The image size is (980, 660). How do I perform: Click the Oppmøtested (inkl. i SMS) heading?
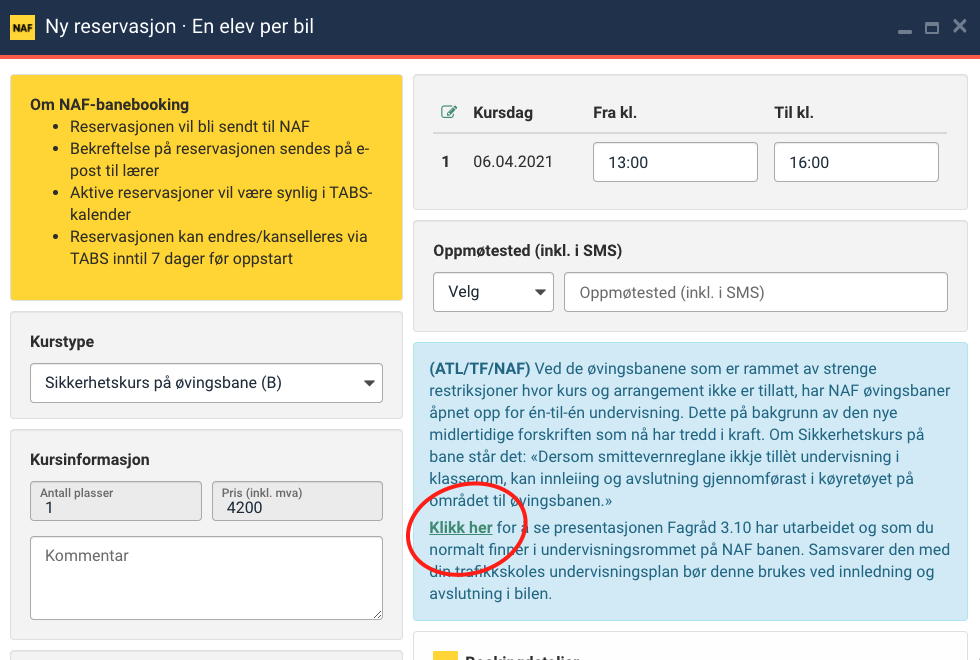[528, 251]
